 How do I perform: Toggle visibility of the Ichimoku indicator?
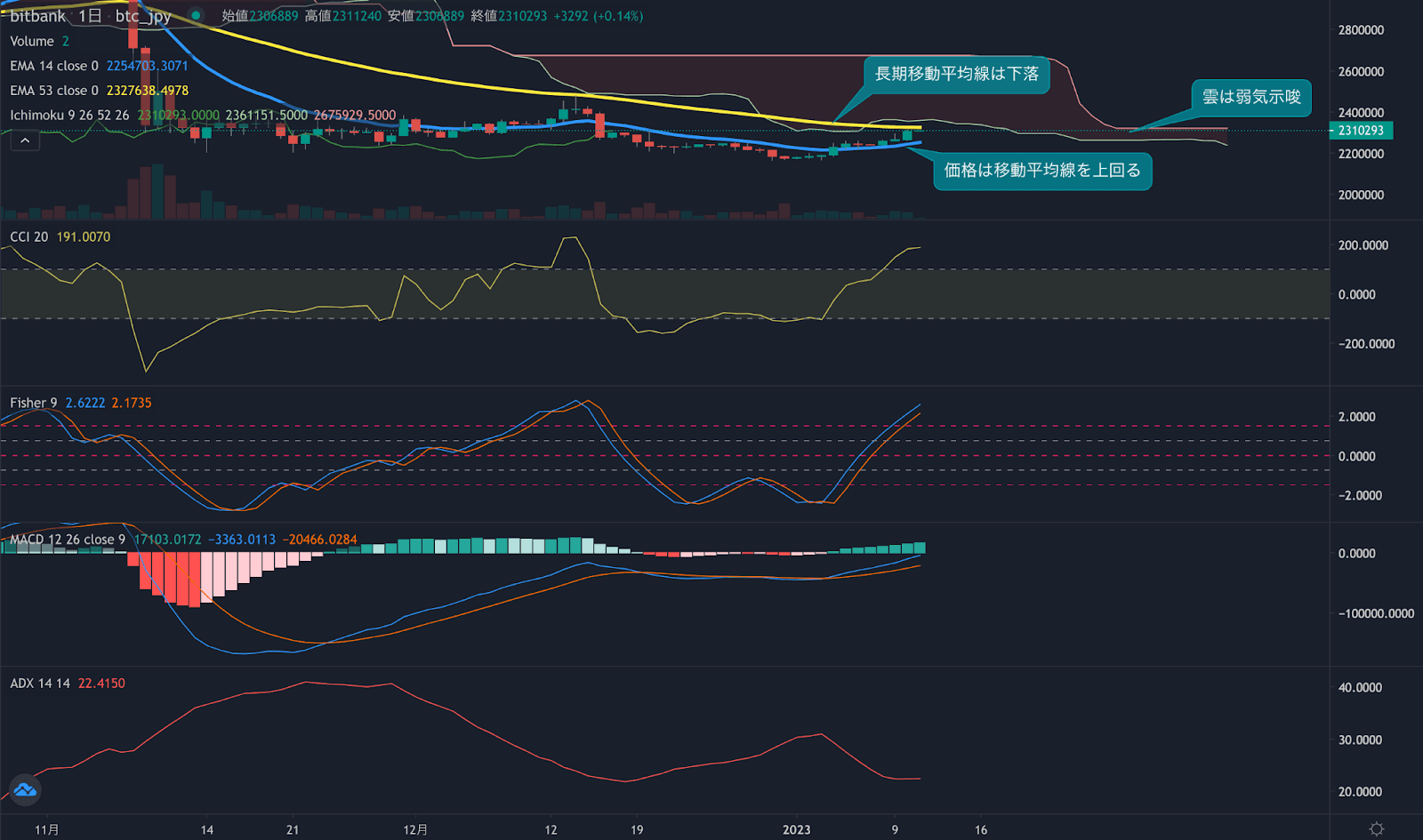click(40, 115)
